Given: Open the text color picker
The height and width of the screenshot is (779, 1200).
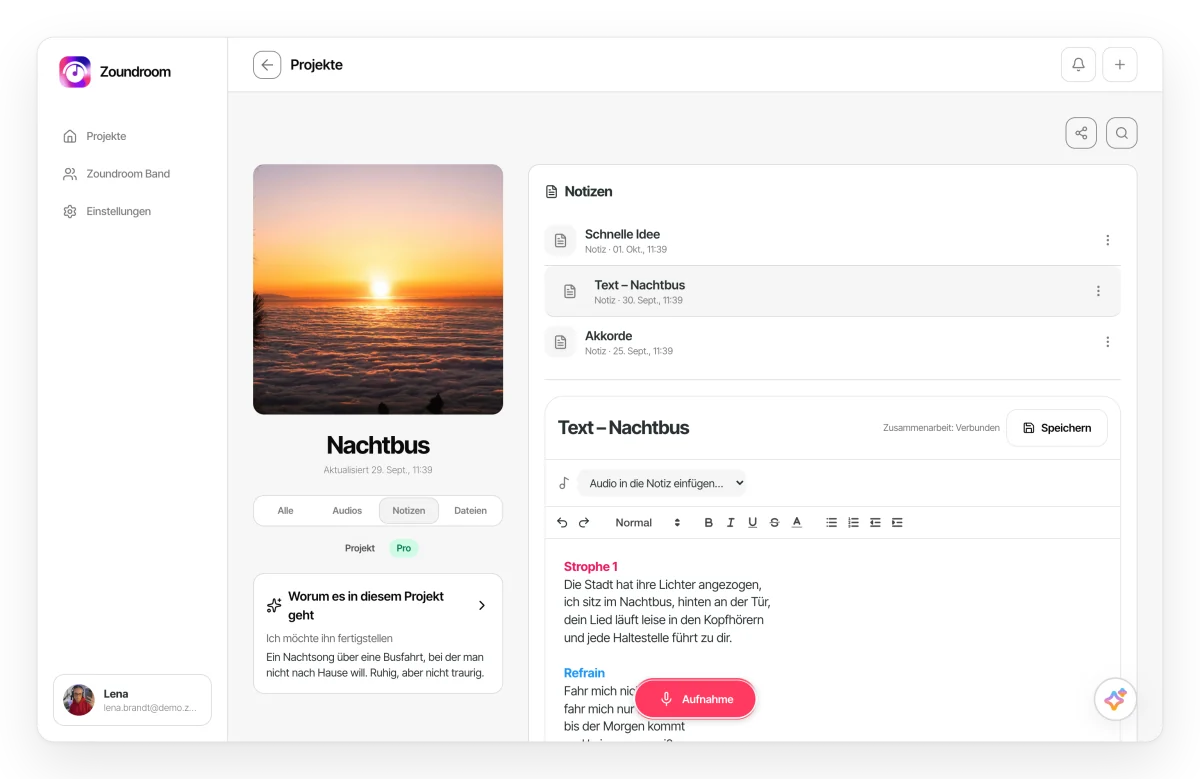Looking at the screenshot, I should [797, 523].
